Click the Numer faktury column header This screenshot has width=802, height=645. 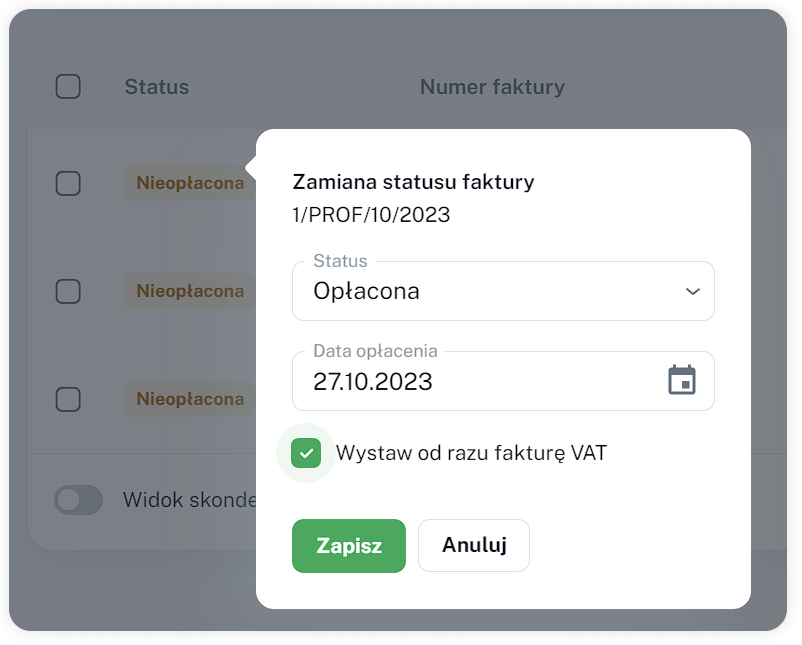pos(492,87)
